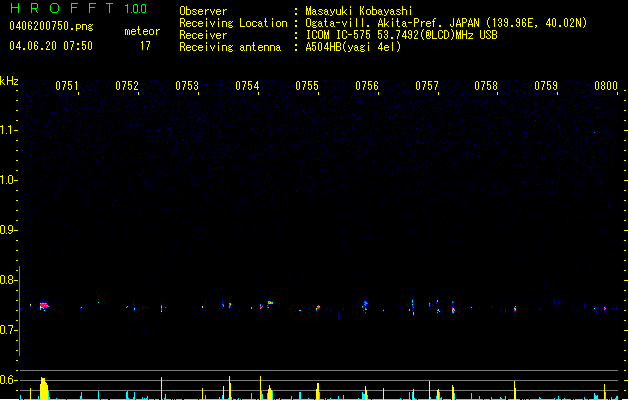Click the 0751 time axis label

pyautogui.click(x=67, y=86)
